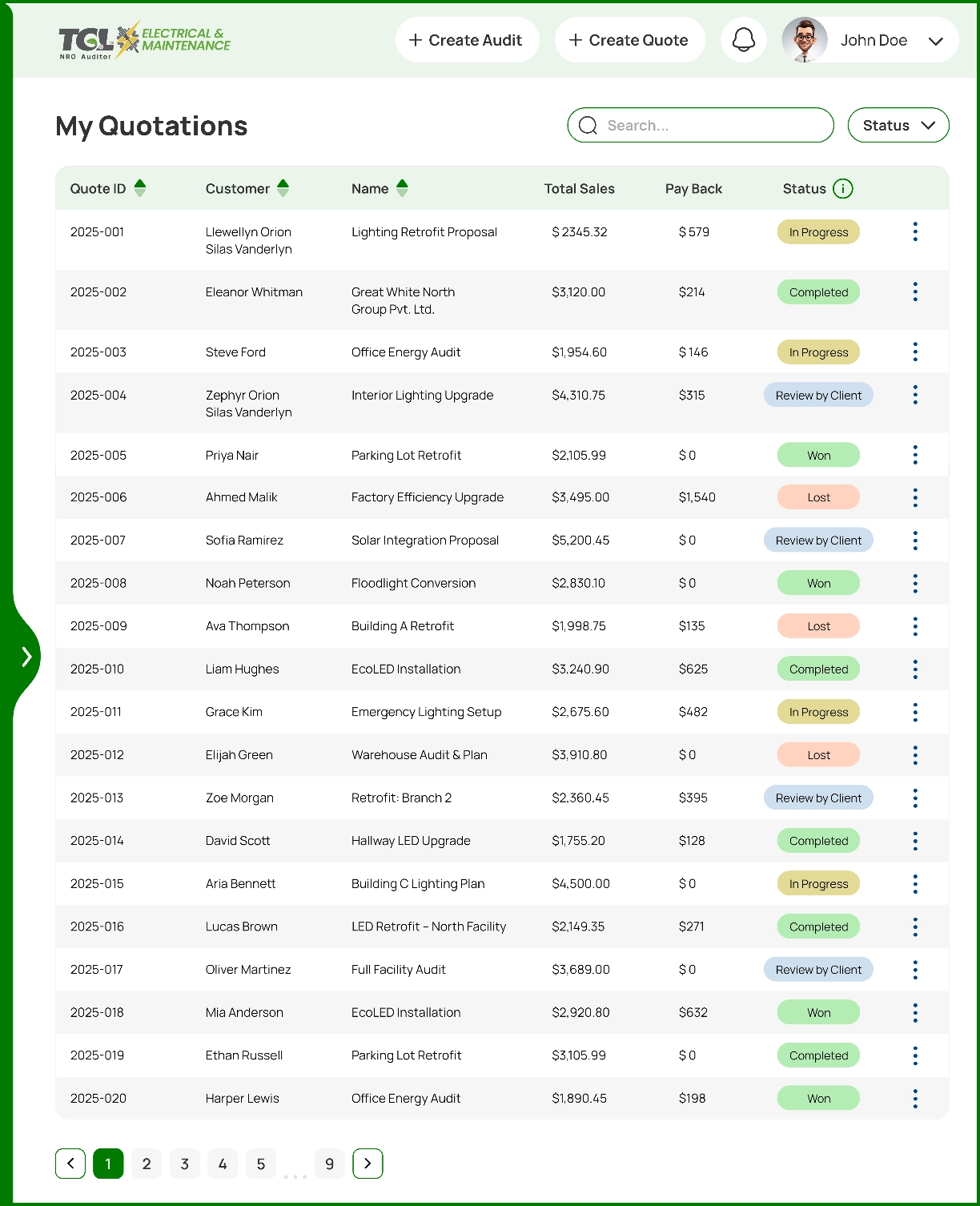
Task: Open three-dot menu for quote 2025-010
Action: pyautogui.click(x=914, y=669)
